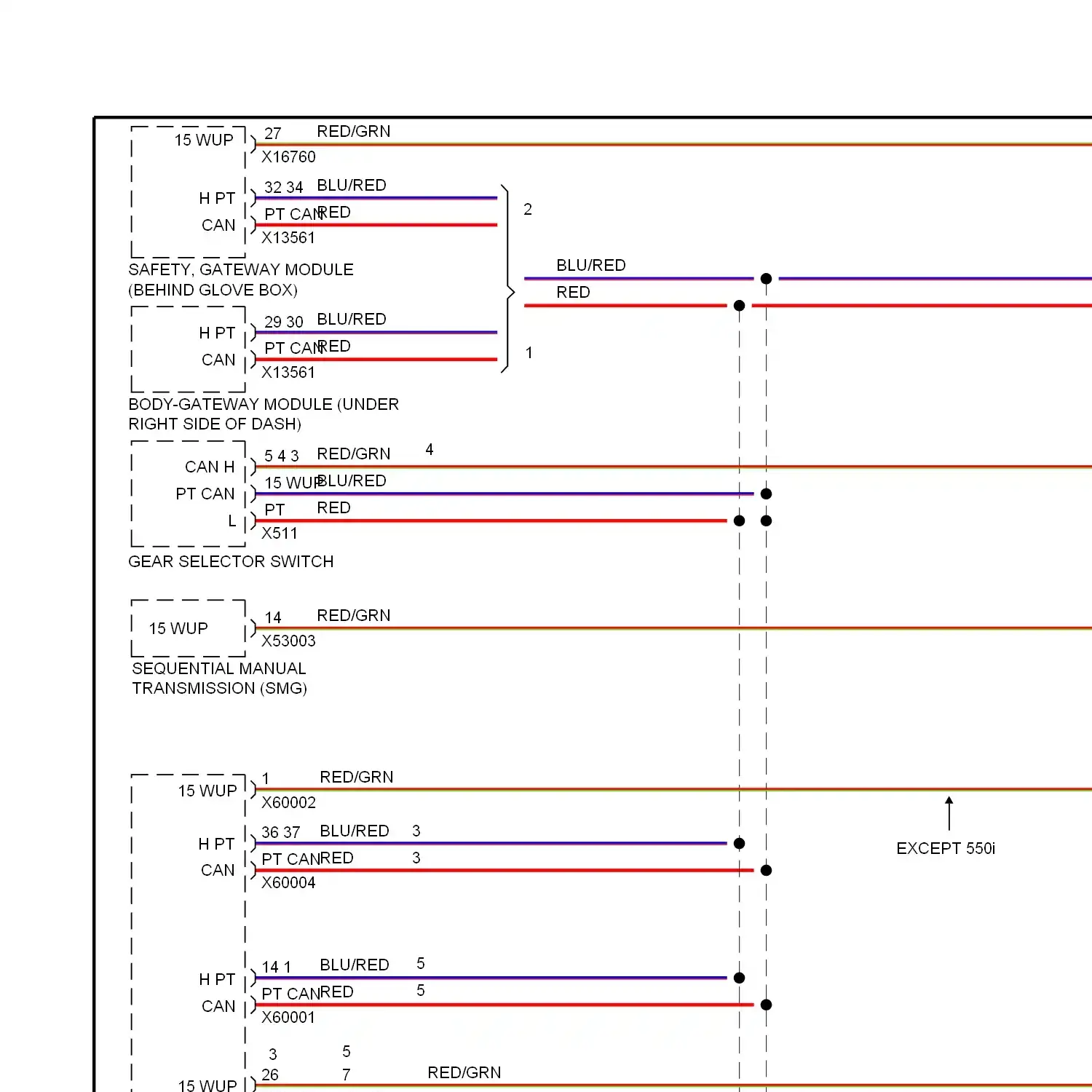The image size is (1092, 1092).
Task: Click the BLU/RED label beside pins 36 37
Action: pos(355,831)
